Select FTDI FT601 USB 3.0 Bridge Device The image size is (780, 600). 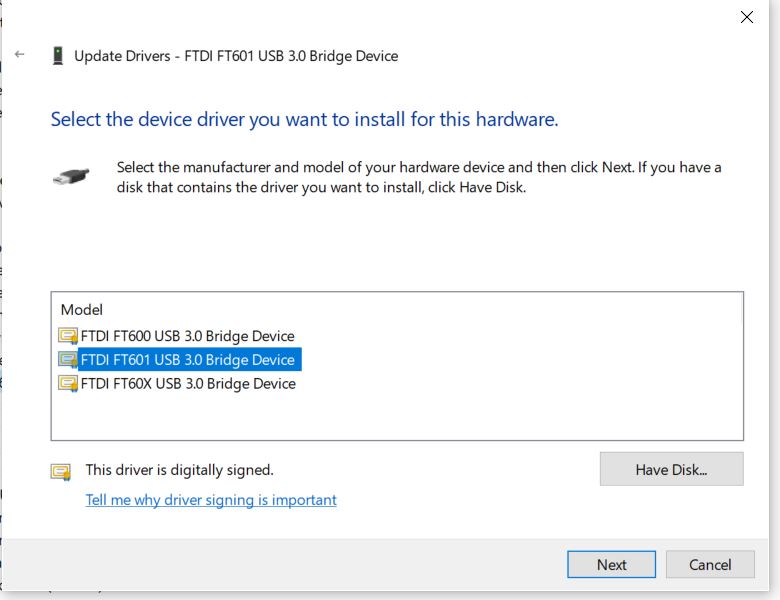[188, 360]
